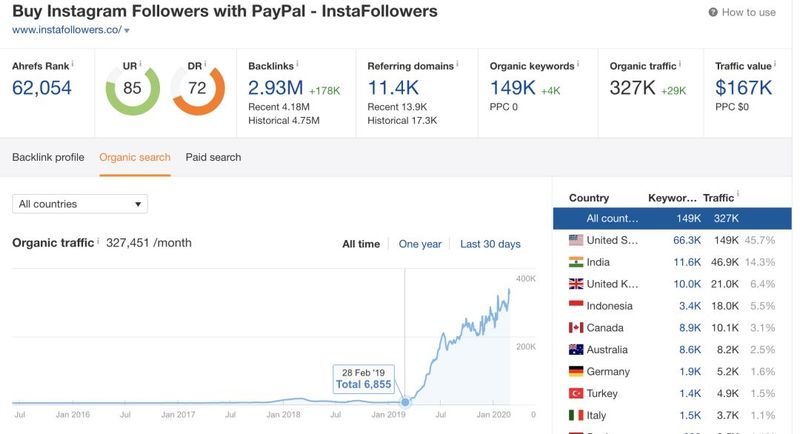Expand the www.instafollowers.co URL dropdown arrow

click(127, 31)
